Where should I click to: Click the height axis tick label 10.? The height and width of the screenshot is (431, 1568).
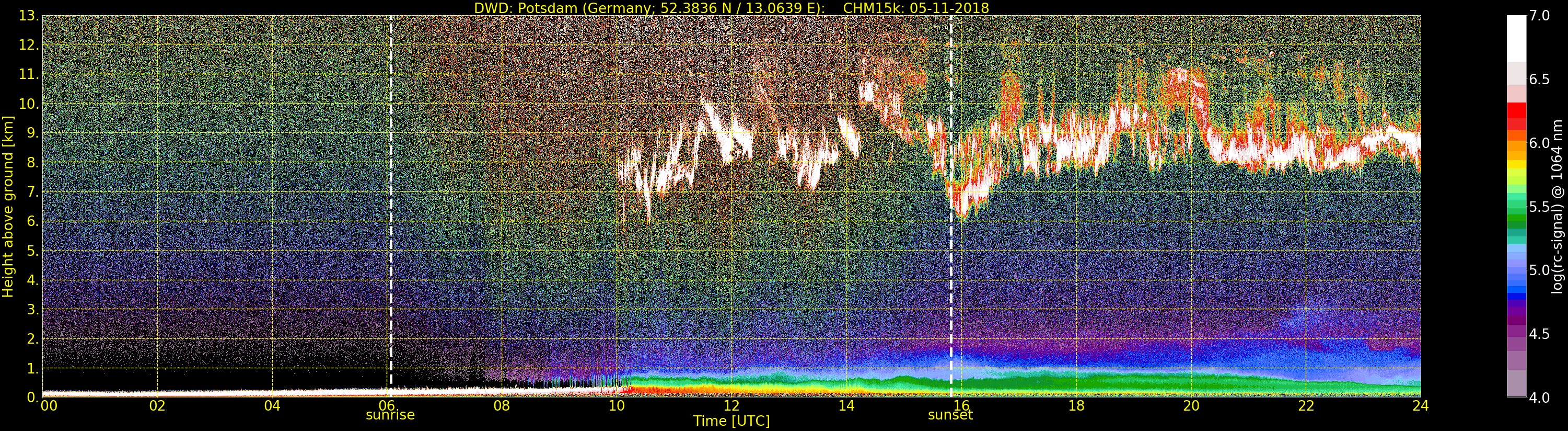click(x=28, y=104)
